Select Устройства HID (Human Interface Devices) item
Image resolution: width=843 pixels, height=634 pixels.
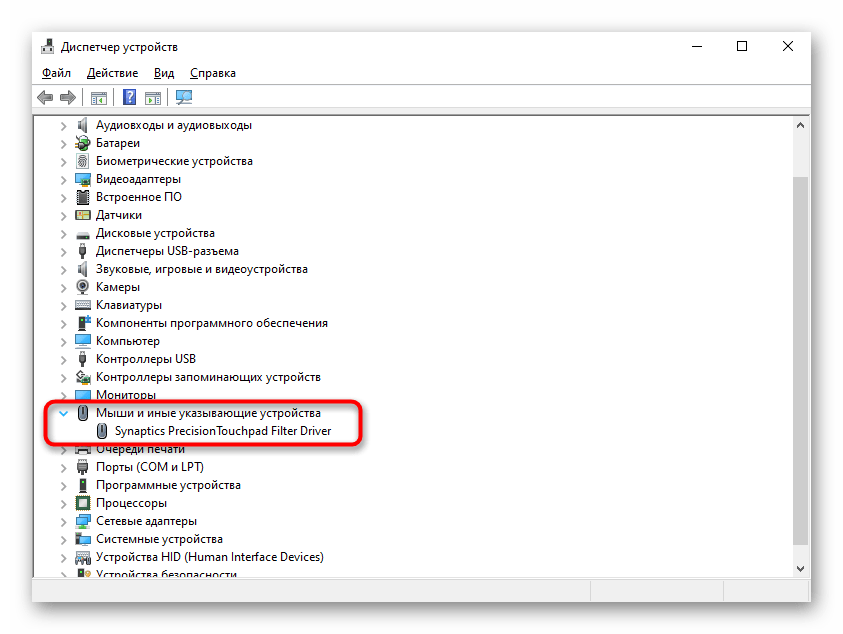coord(210,557)
